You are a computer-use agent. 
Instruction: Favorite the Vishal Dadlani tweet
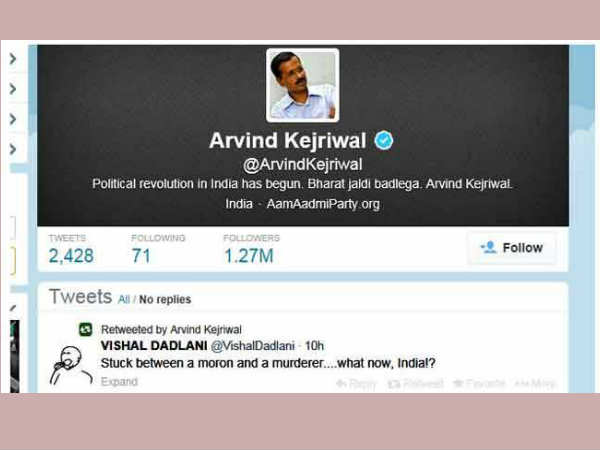479,383
